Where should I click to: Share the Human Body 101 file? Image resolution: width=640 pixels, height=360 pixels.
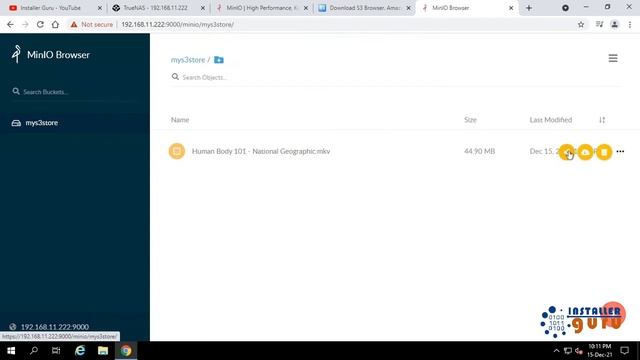coord(567,152)
